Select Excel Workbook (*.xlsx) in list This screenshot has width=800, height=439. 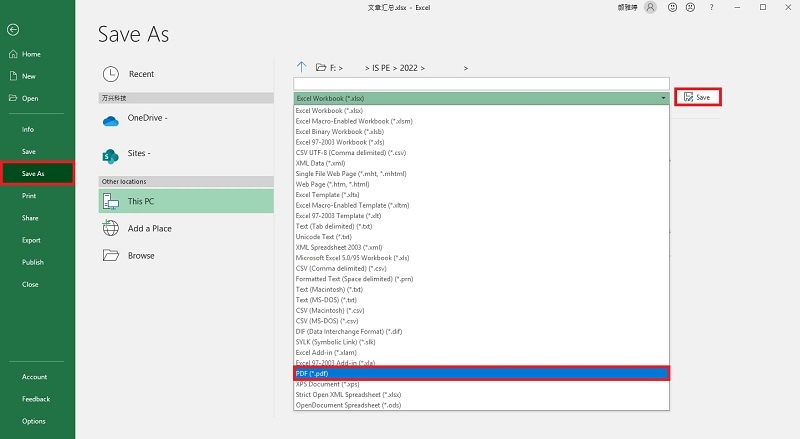pyautogui.click(x=481, y=111)
